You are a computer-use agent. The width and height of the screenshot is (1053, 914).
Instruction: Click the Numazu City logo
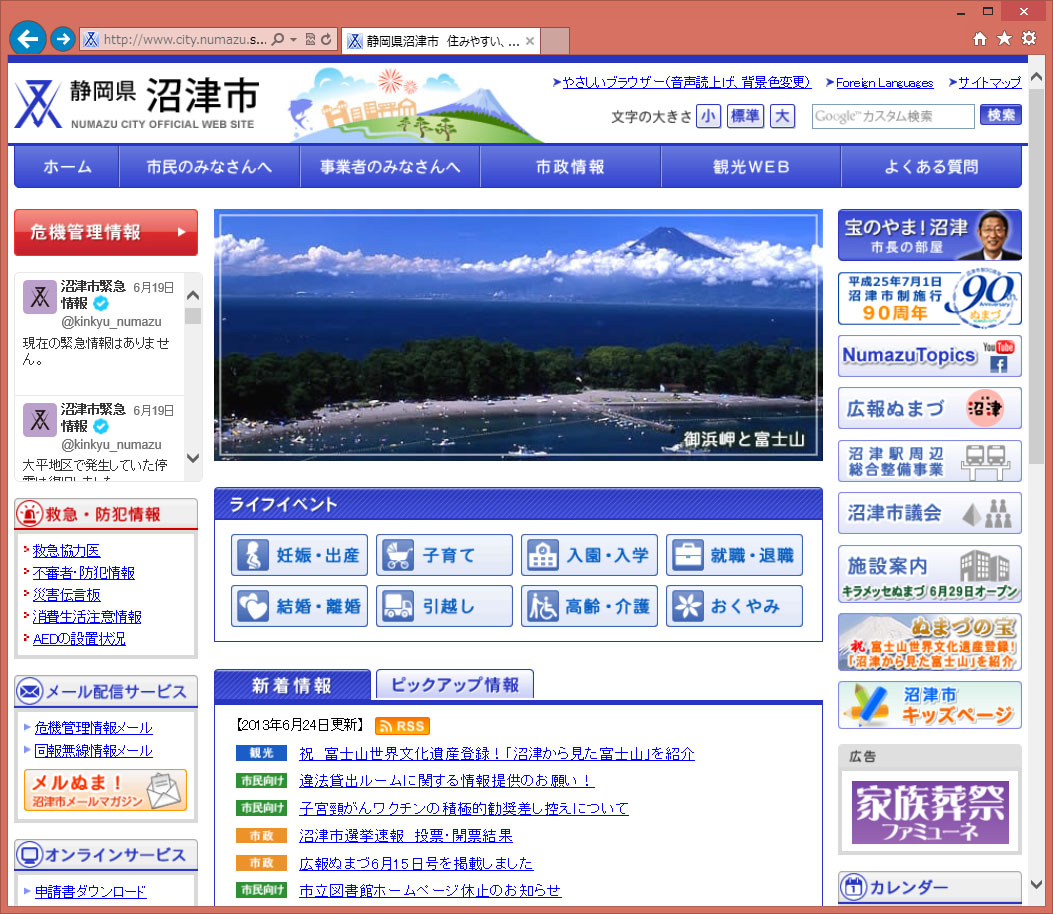point(137,103)
